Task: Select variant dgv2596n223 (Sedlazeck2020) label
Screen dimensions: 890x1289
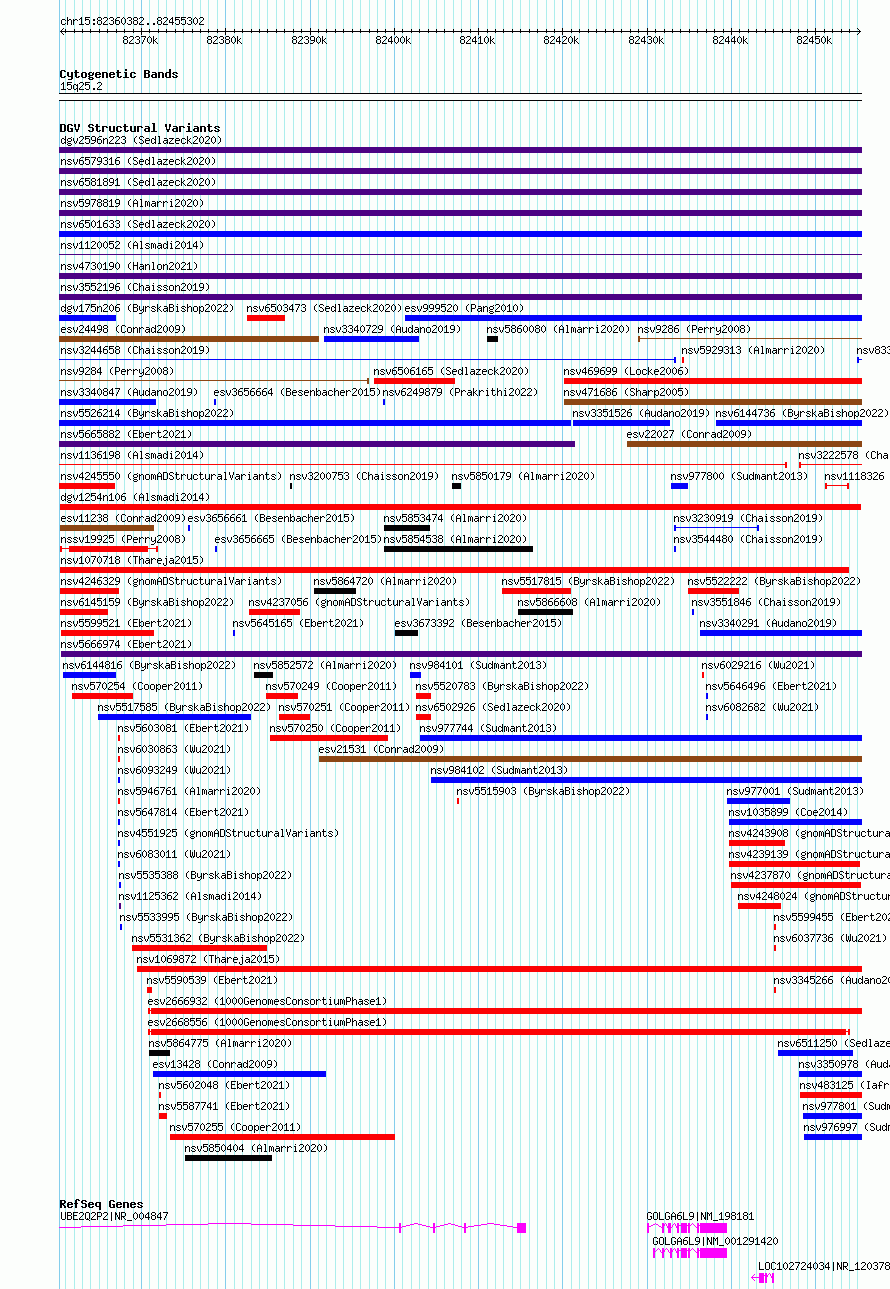Action: pos(141,140)
